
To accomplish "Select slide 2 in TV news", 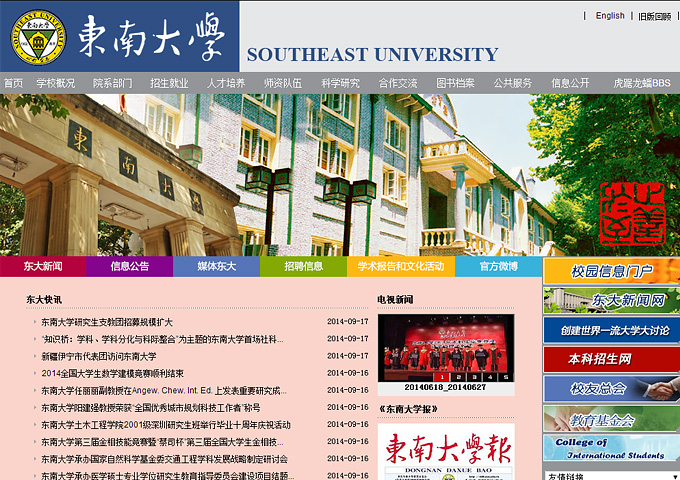I will point(458,377).
